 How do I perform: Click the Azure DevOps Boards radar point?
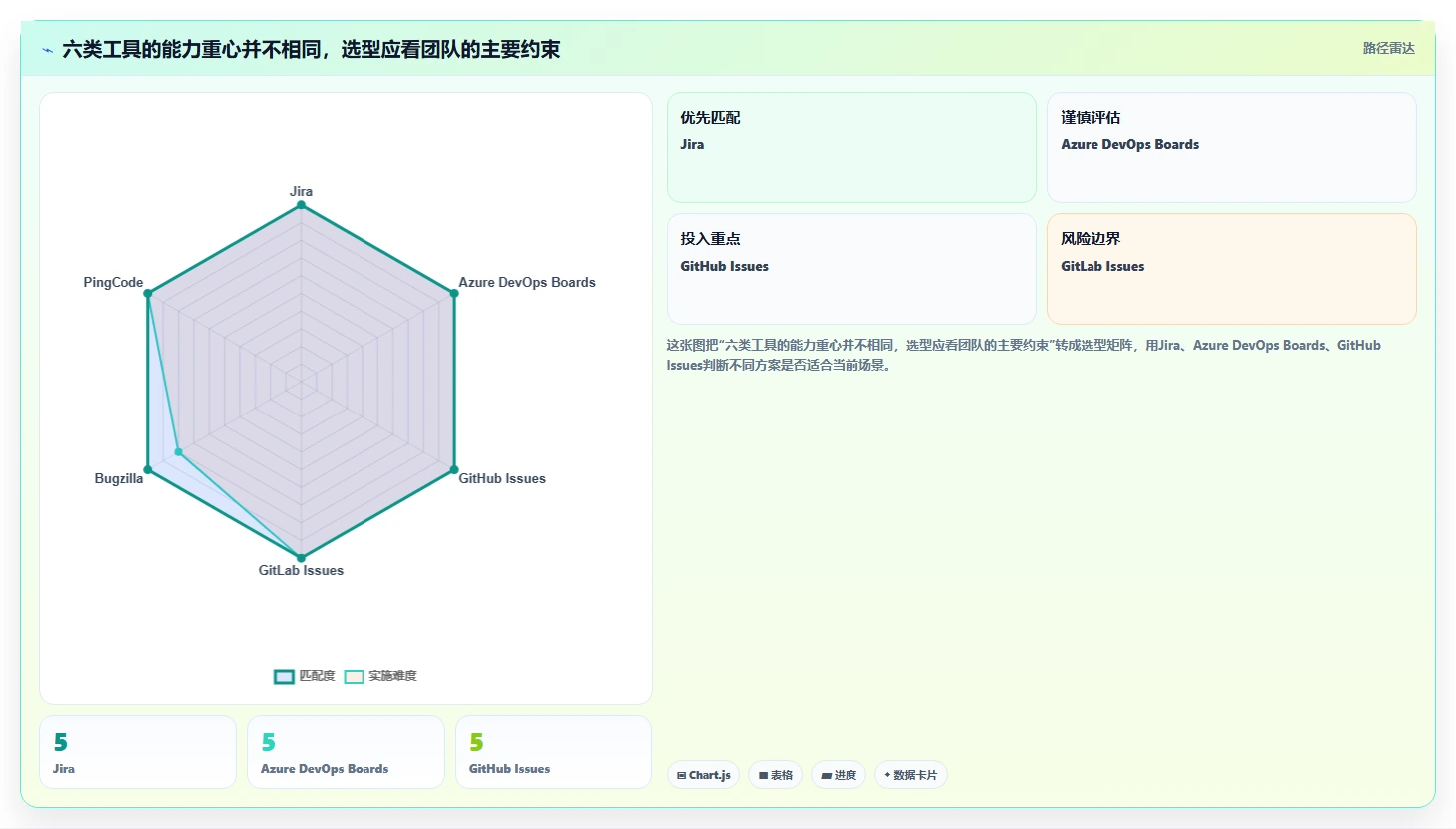point(454,293)
